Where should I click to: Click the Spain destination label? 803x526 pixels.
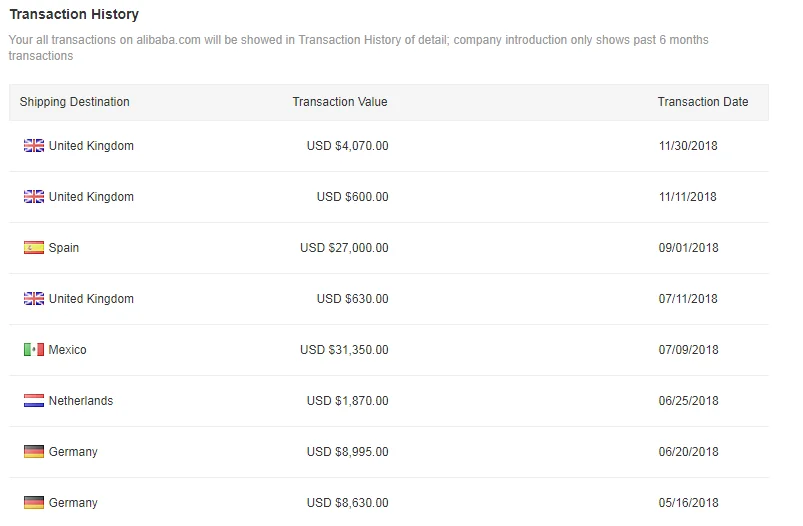pos(64,248)
